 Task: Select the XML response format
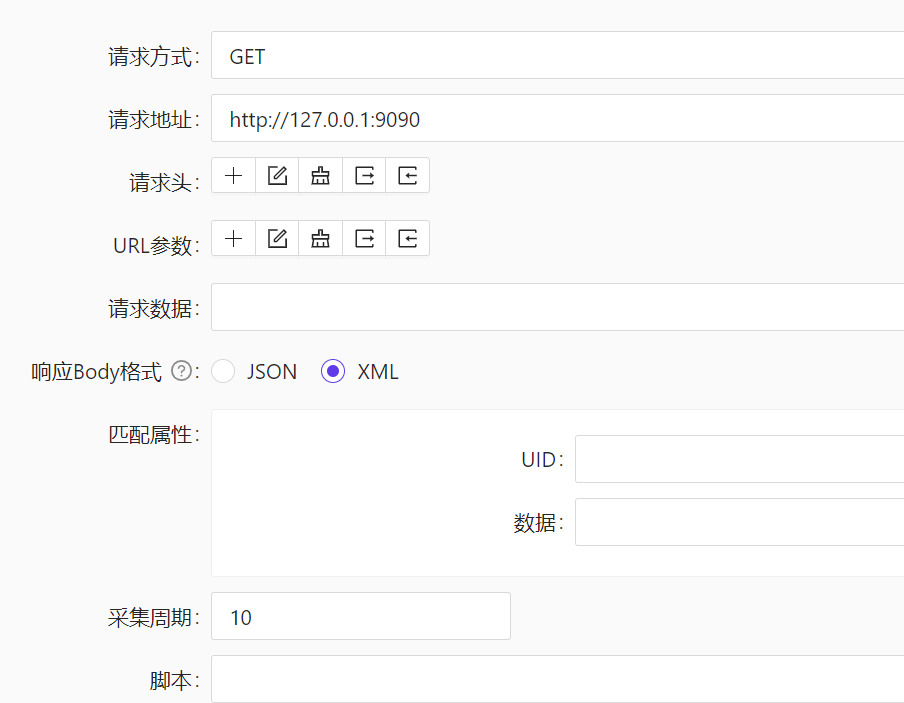coord(331,371)
